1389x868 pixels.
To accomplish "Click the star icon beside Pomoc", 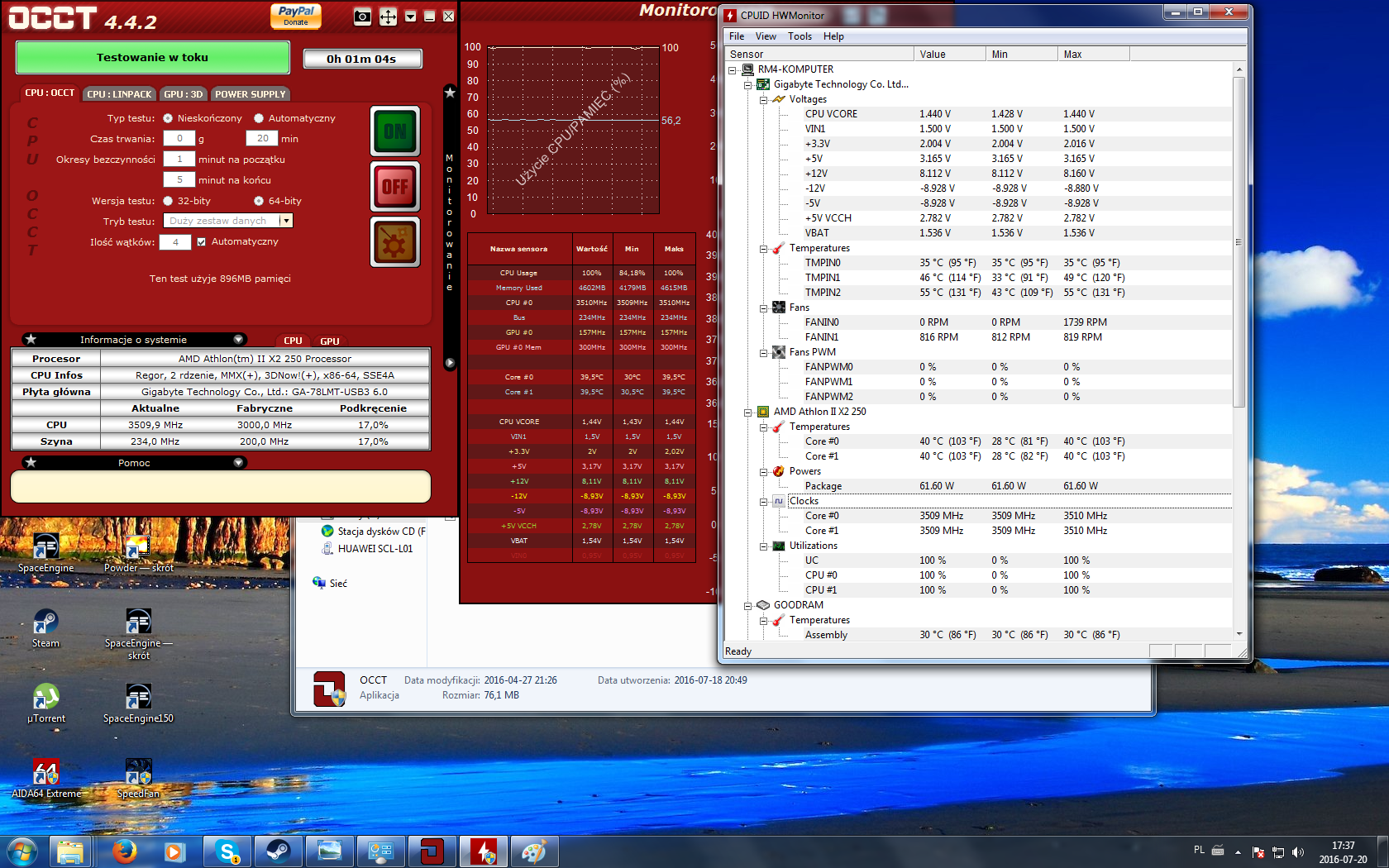I will (x=31, y=462).
